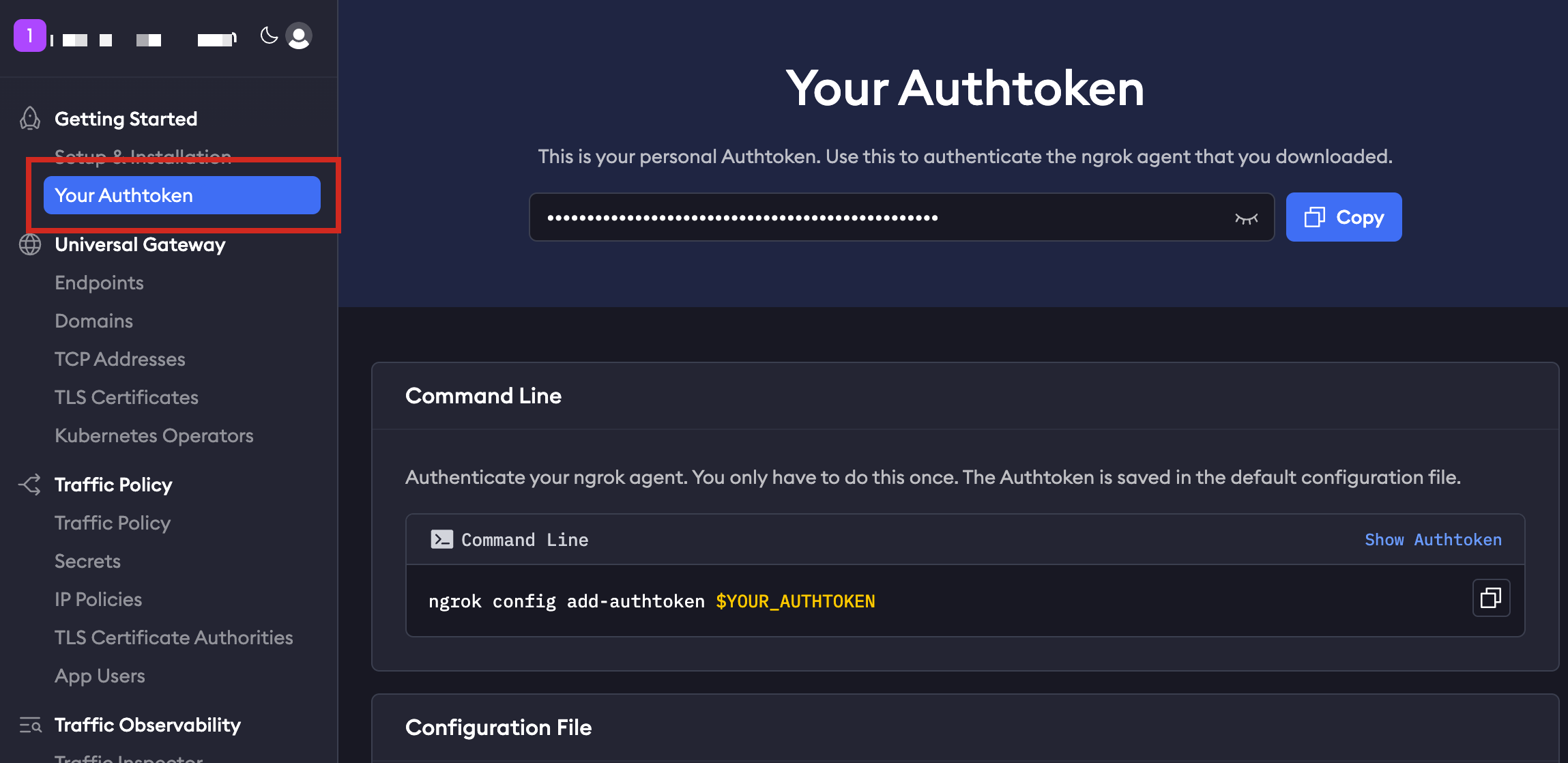Click the Universal Gateway globe icon

(30, 244)
